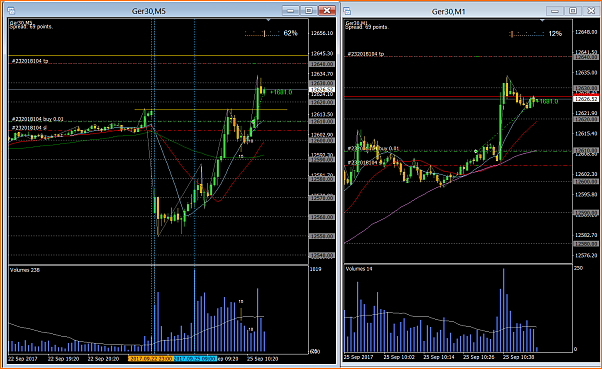The height and width of the screenshot is (369, 602).
Task: Select the buy 0.01 order label in M1
Action: pos(373,148)
